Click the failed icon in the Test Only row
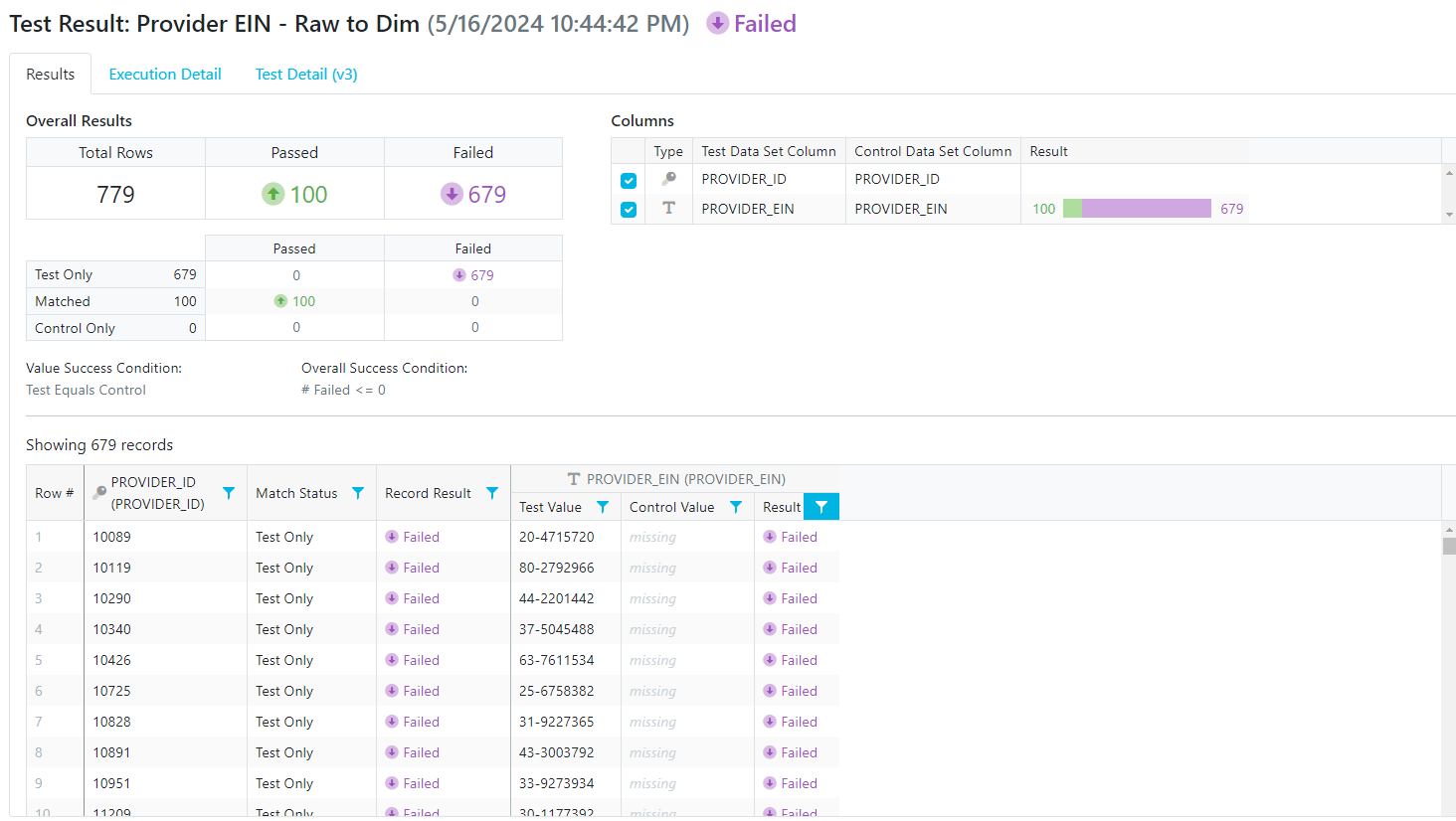1456x821 pixels. pyautogui.click(x=458, y=275)
